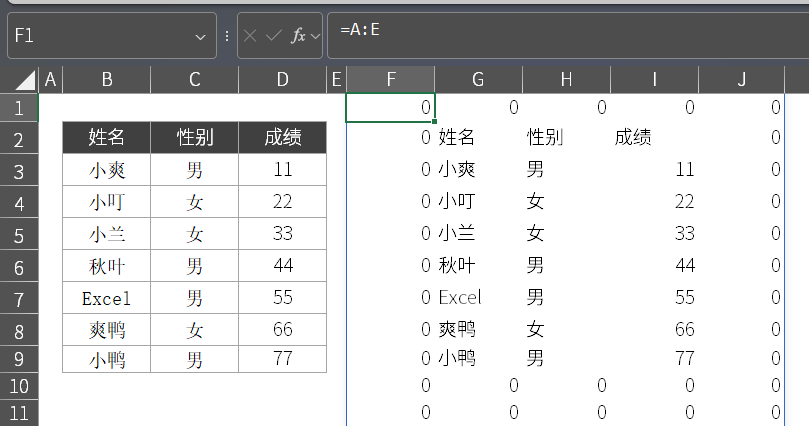Image resolution: width=809 pixels, height=426 pixels.
Task: Click score 11 in column D
Action: pyautogui.click(x=282, y=170)
